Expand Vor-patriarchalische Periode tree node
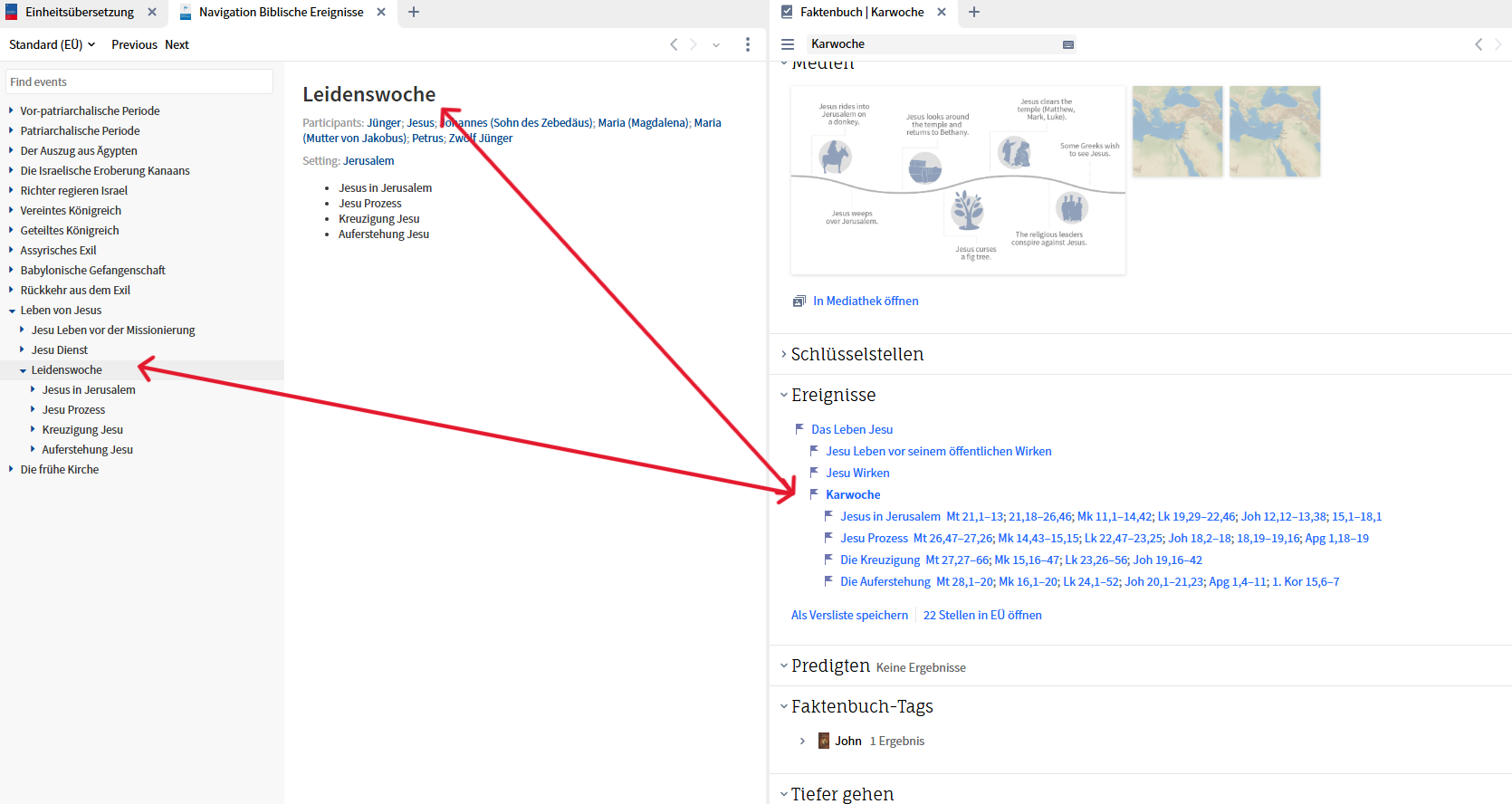 (11, 110)
